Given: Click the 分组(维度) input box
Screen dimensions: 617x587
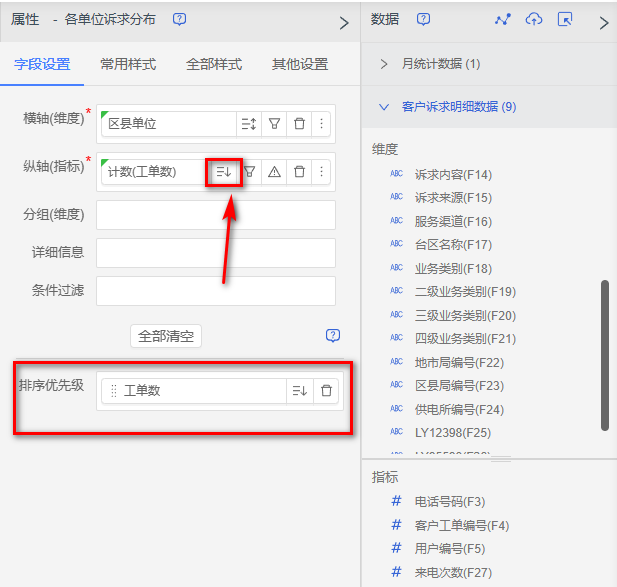Looking at the screenshot, I should (215, 215).
